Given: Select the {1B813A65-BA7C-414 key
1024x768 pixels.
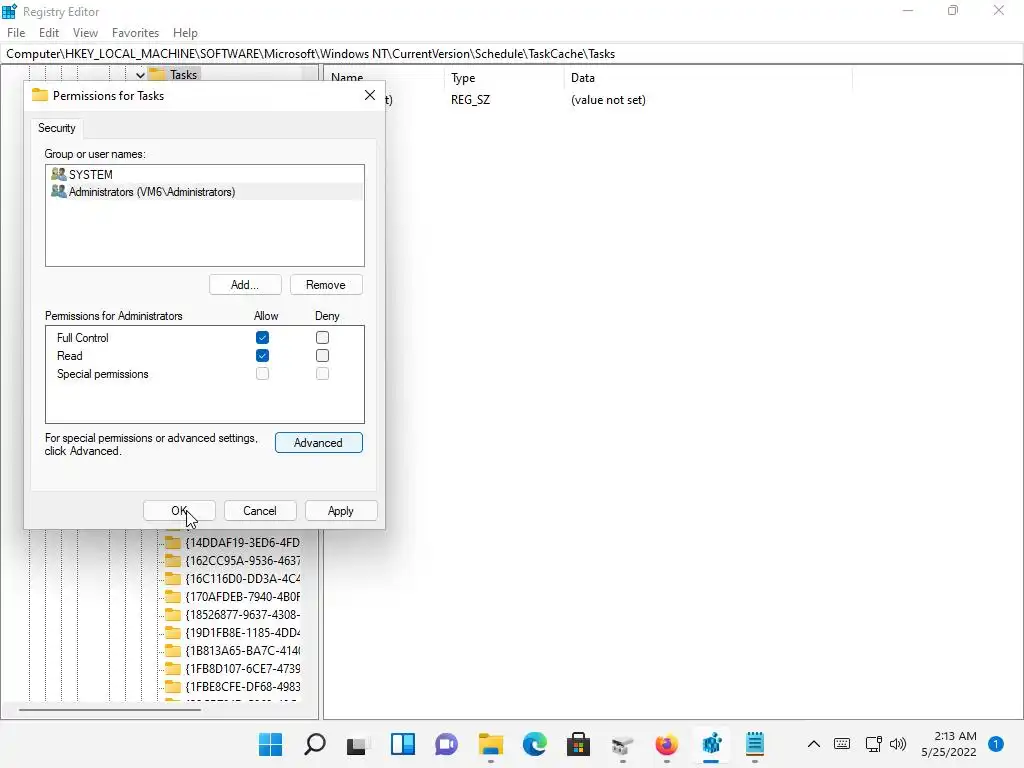Looking at the screenshot, I should [x=242, y=650].
